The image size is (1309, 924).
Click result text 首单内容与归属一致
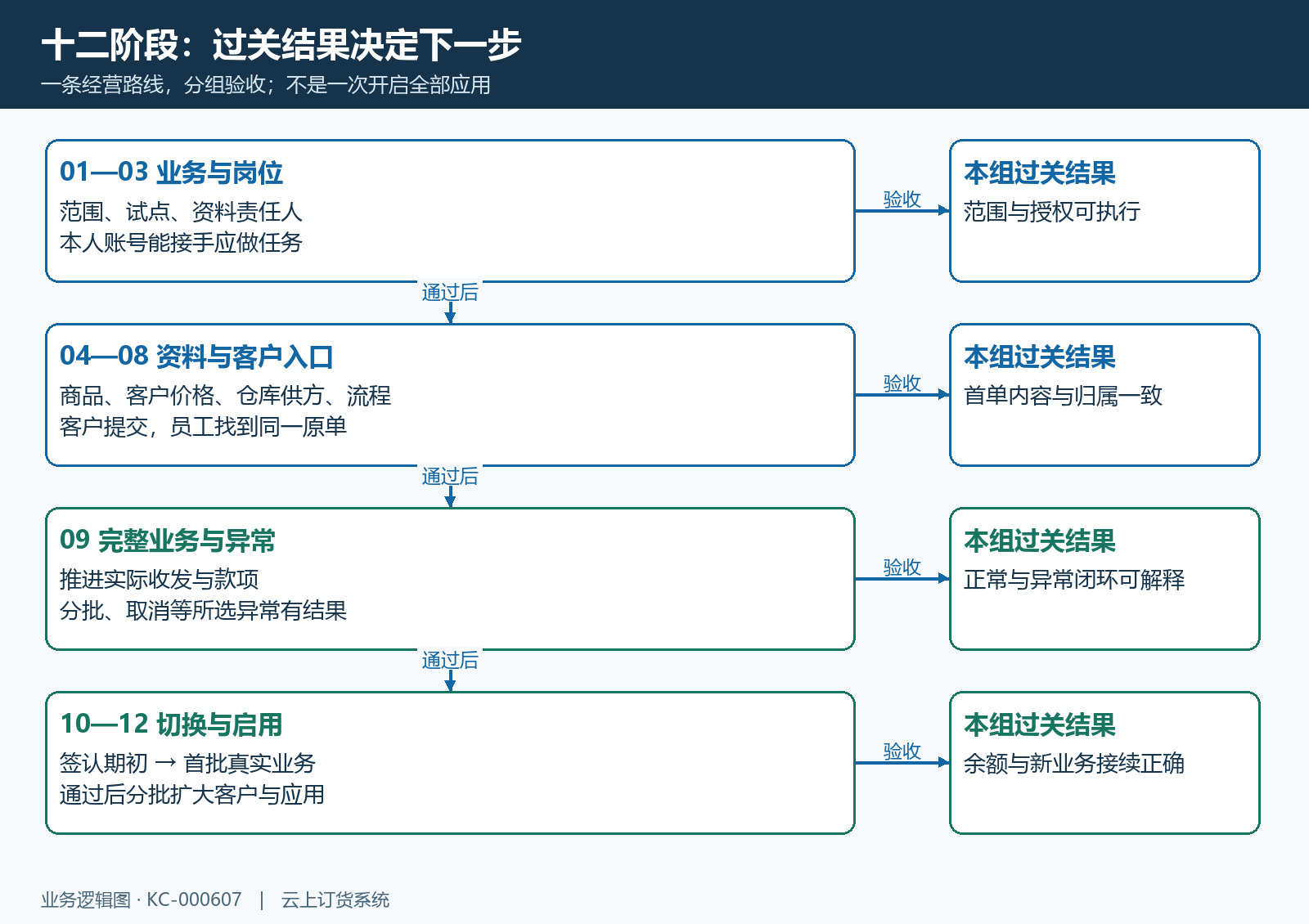tap(1063, 396)
